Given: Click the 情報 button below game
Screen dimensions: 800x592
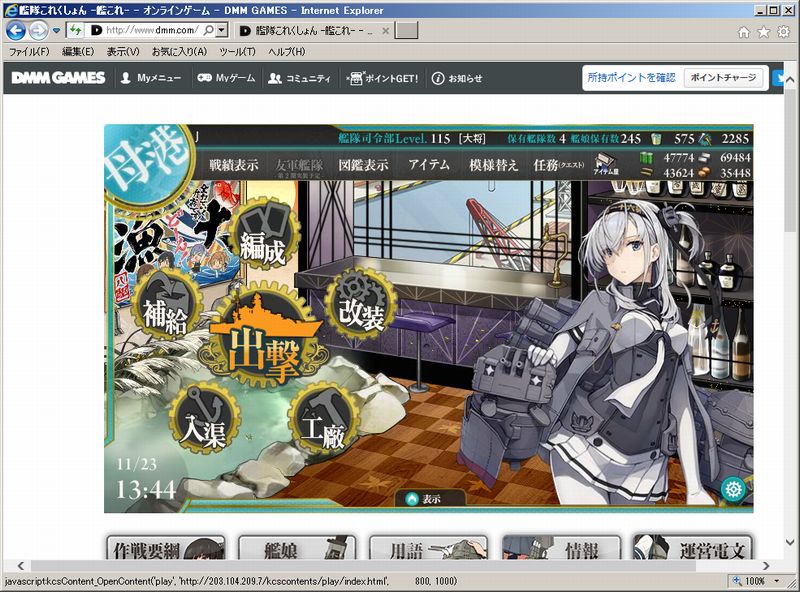Looking at the screenshot, I should pos(561,548).
